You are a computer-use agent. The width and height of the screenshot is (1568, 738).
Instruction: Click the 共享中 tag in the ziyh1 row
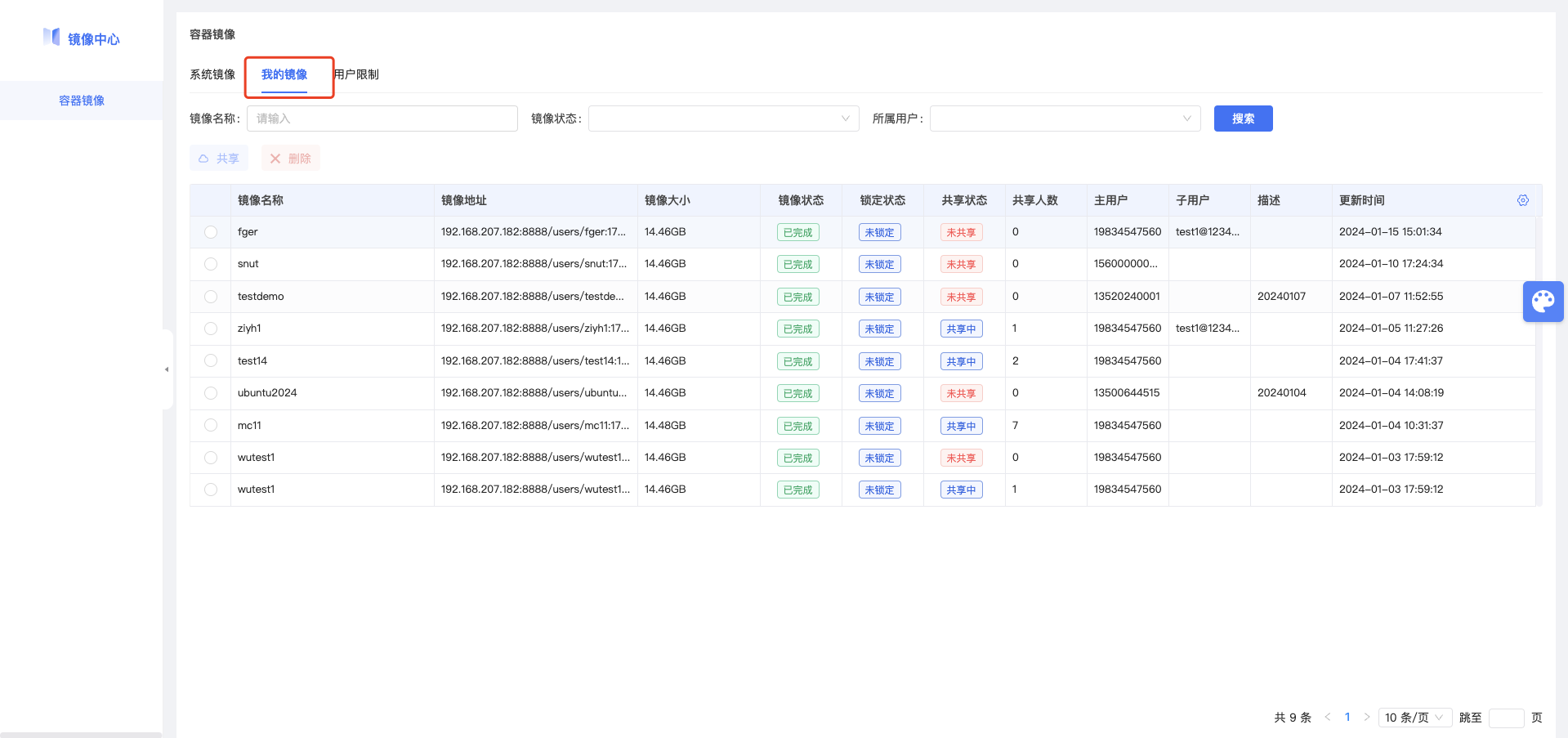coord(962,329)
